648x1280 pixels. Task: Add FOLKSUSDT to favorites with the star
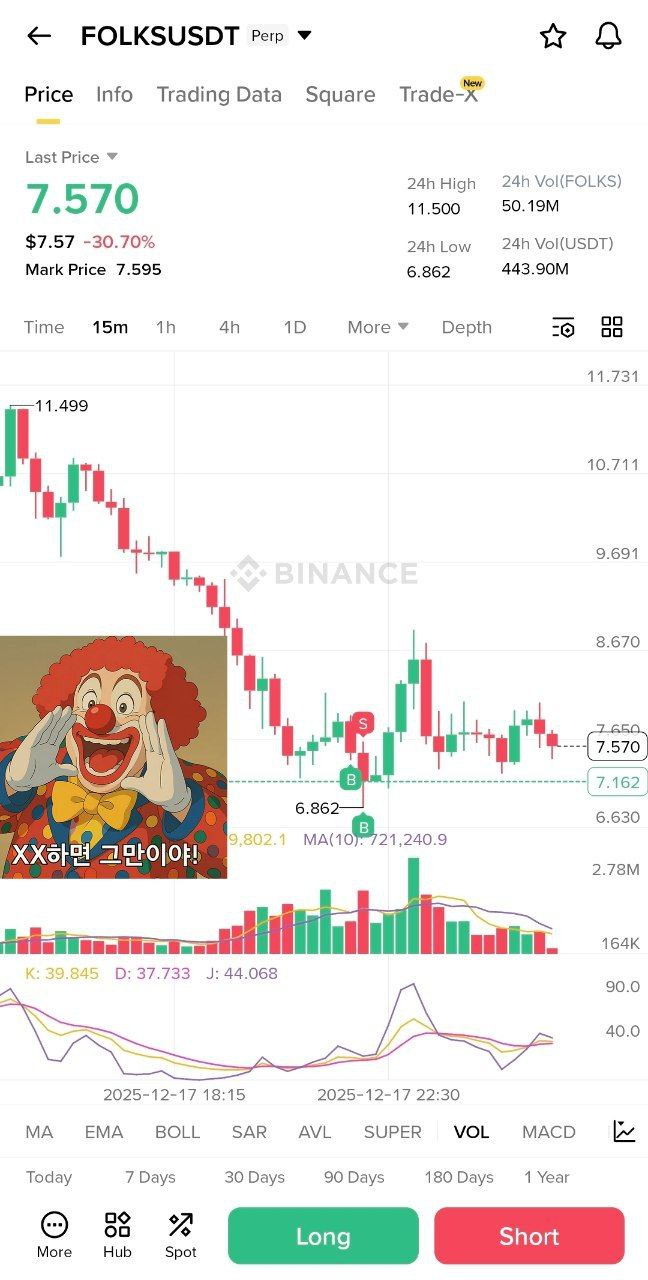click(553, 36)
